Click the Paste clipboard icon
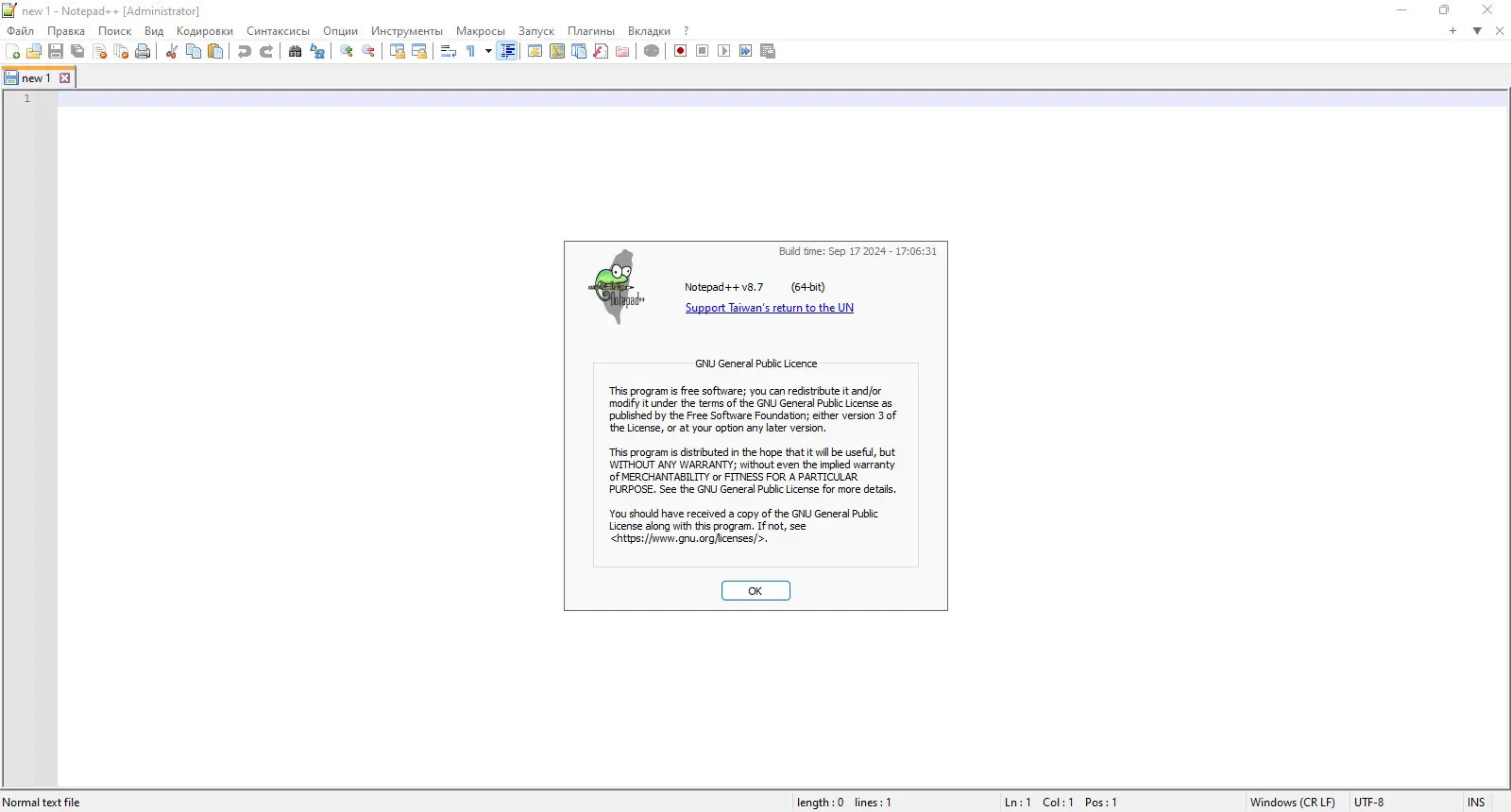 (x=215, y=51)
